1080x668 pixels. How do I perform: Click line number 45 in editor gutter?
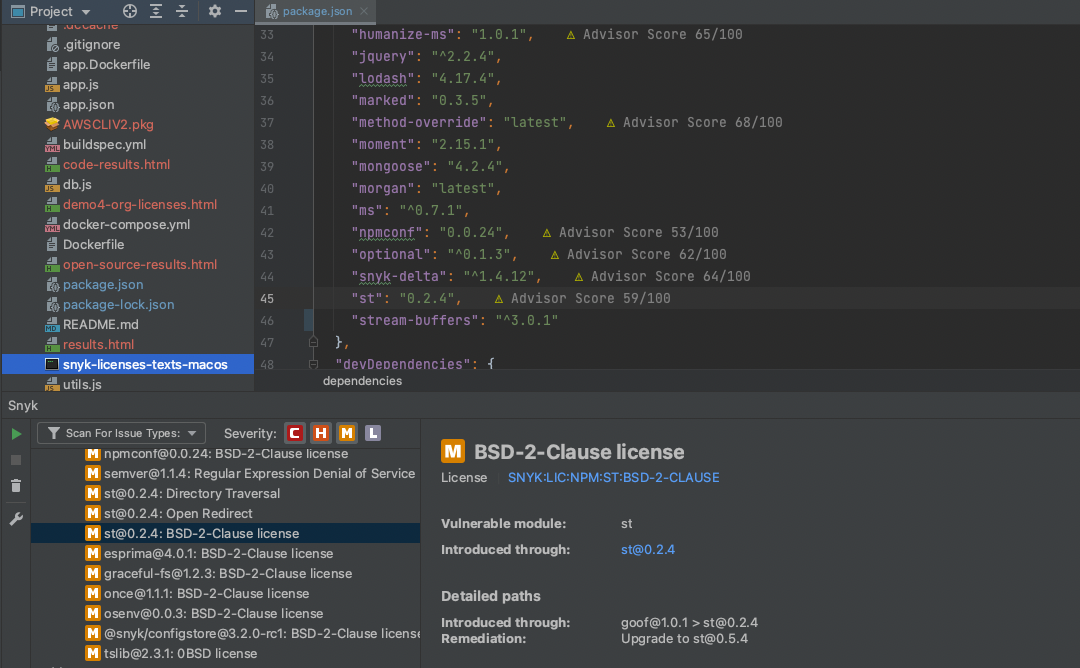267,299
